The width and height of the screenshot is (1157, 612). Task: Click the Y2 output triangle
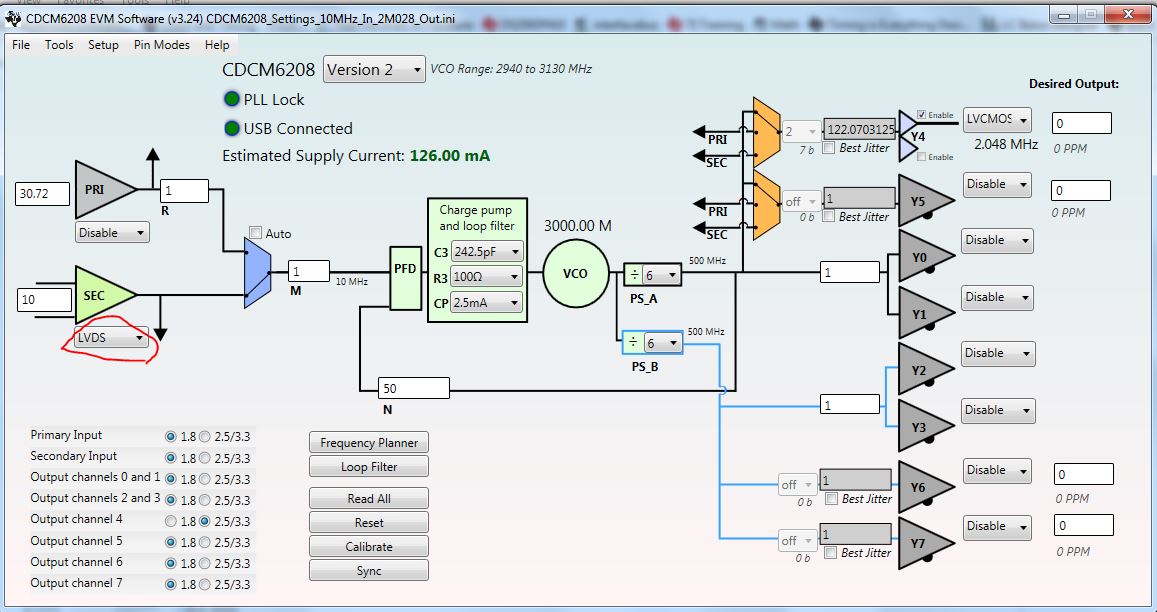pyautogui.click(x=925, y=368)
